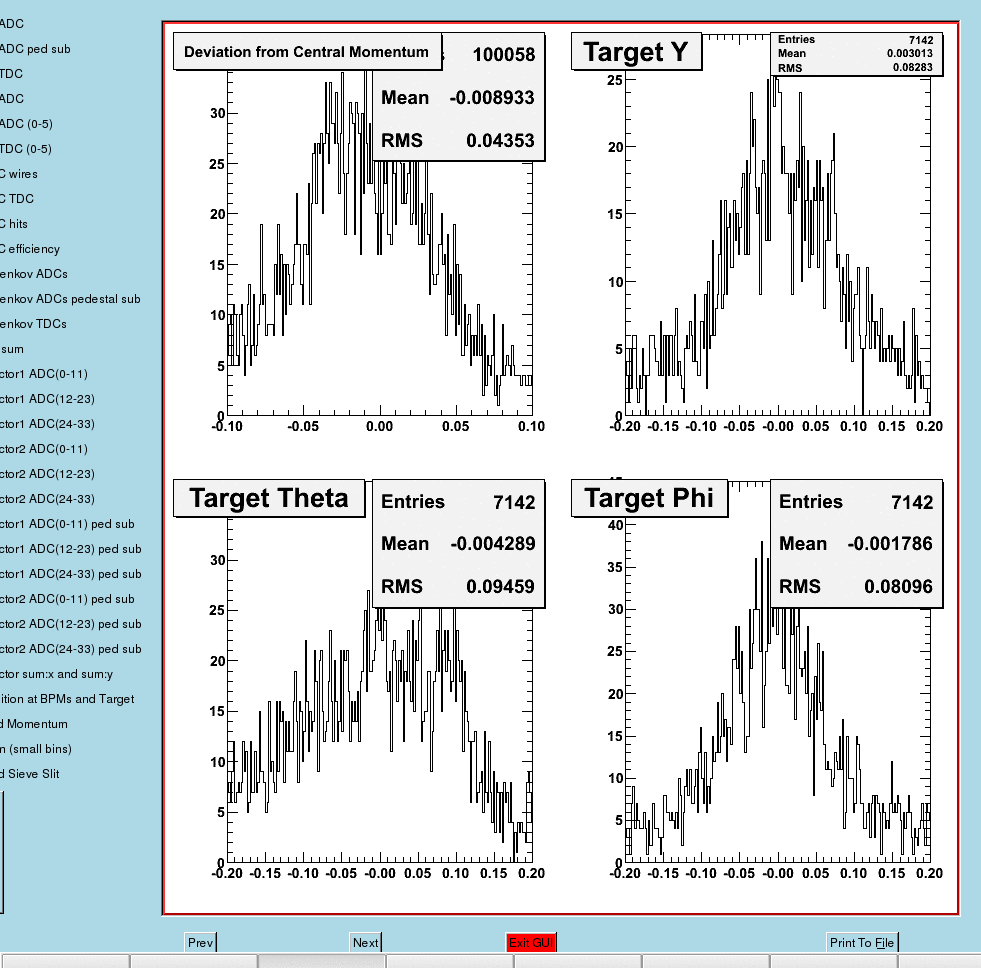Click the Target Theta statistics box

coord(458,544)
